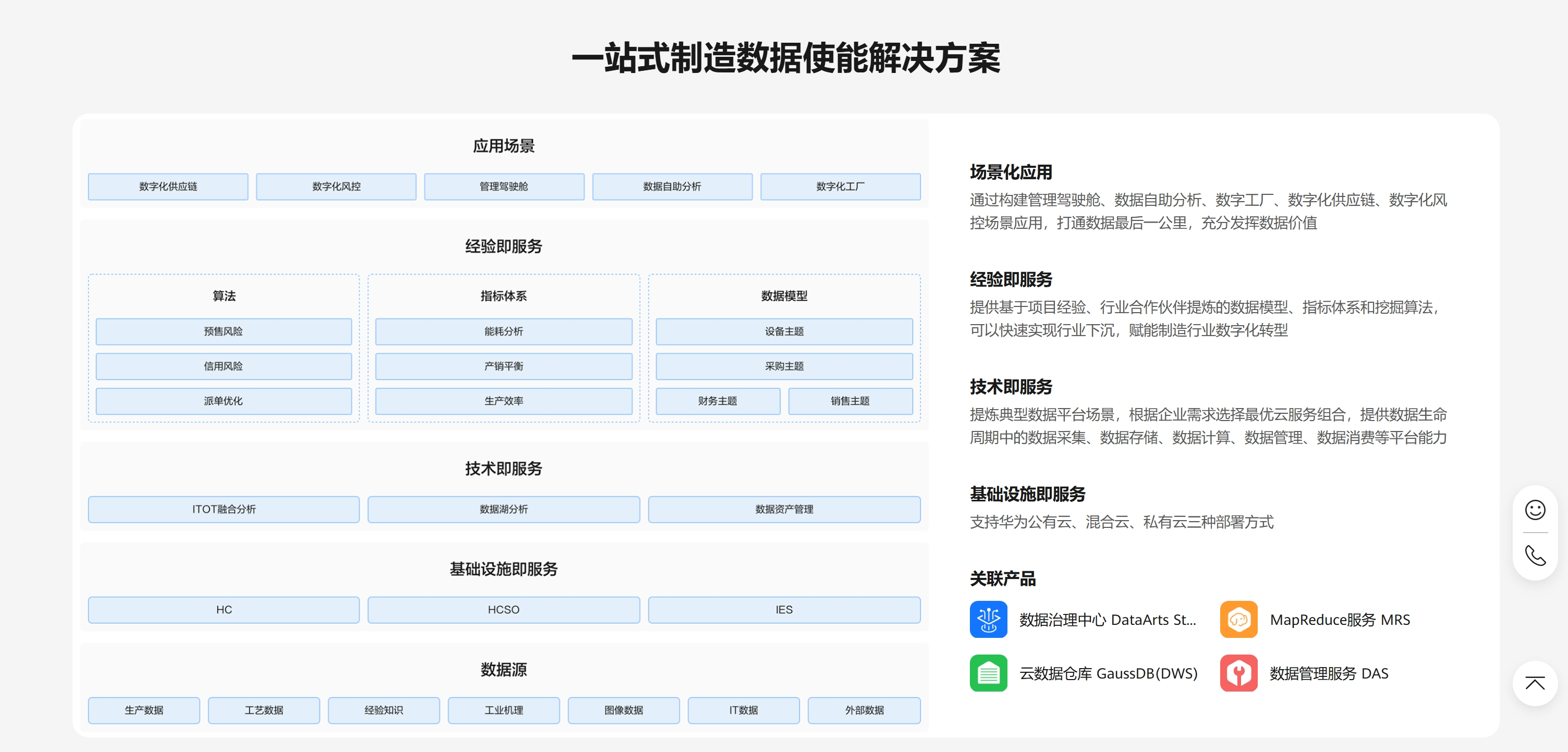Click the back-to-top arrow icon
This screenshot has height=752, width=1568.
tap(1535, 683)
